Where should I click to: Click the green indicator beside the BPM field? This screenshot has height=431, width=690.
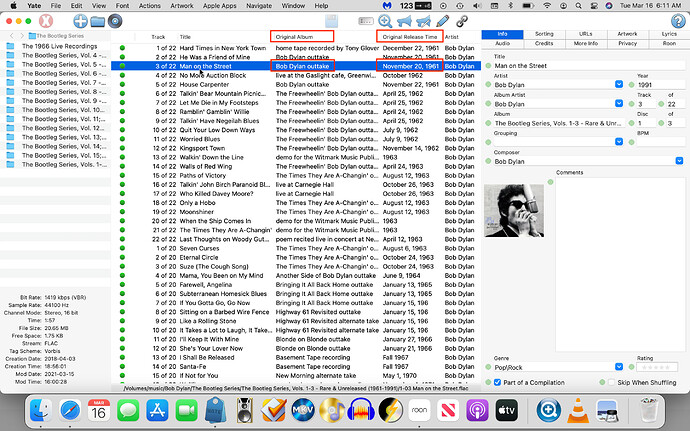[x=631, y=142]
